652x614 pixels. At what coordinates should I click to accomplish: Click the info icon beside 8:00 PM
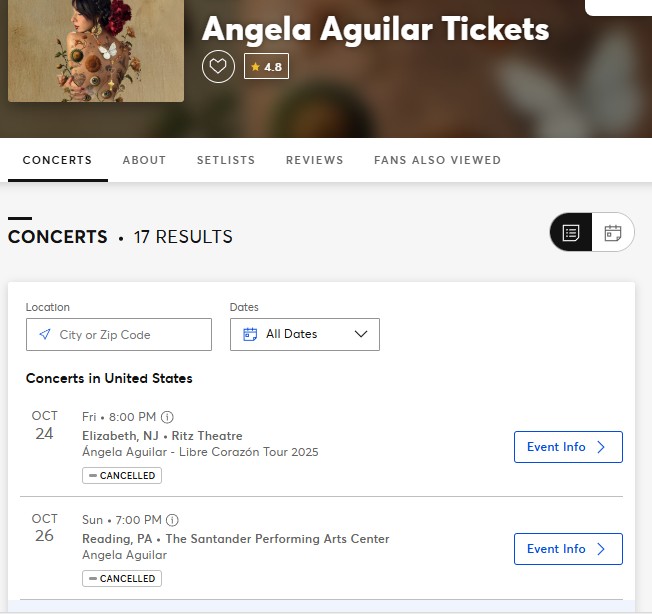(x=168, y=417)
